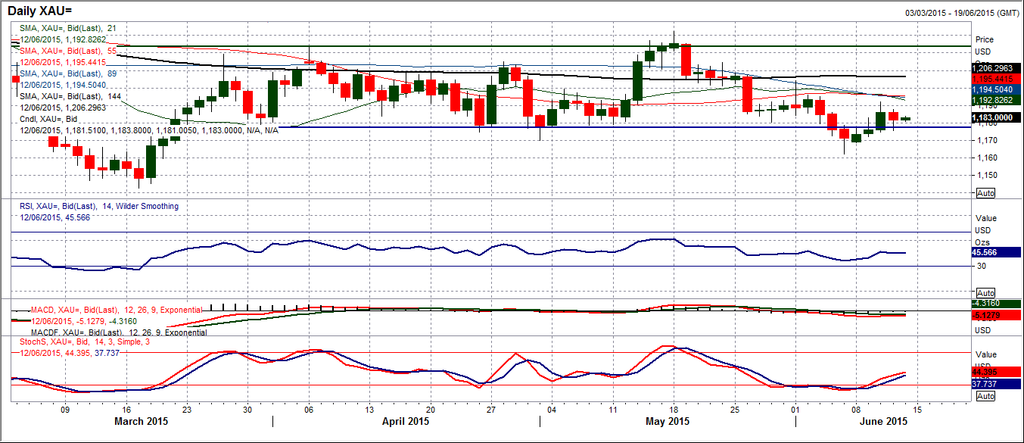Click the blue 37.737 stochastic value tag

click(998, 385)
